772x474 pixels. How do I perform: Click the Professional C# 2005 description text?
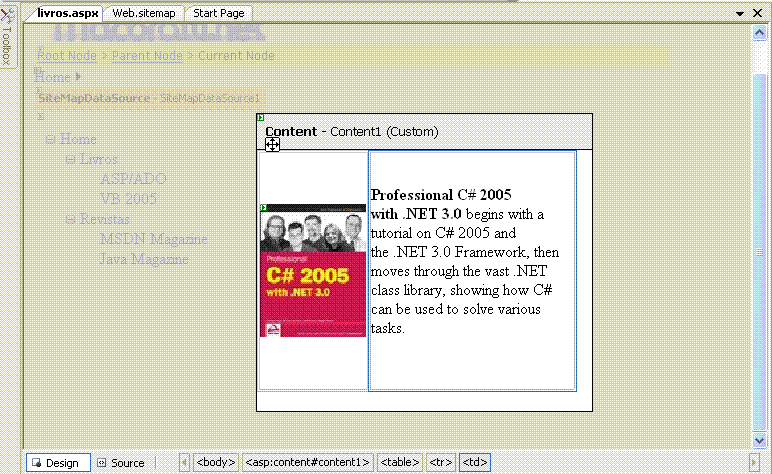pyautogui.click(x=465, y=261)
